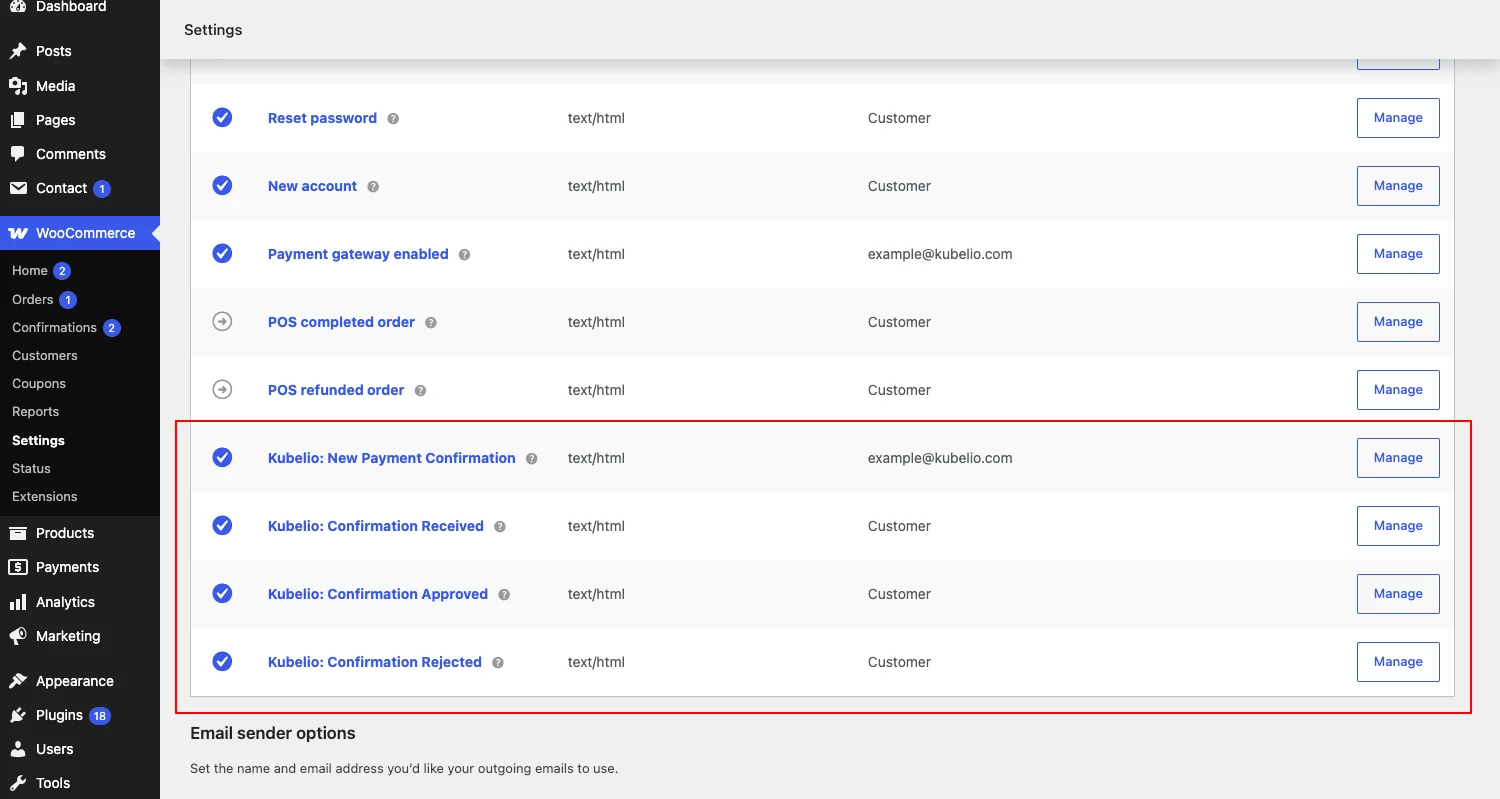Toggle enabled checkmark for Reset password email
Image resolution: width=1500 pixels, height=799 pixels.
[x=222, y=117]
